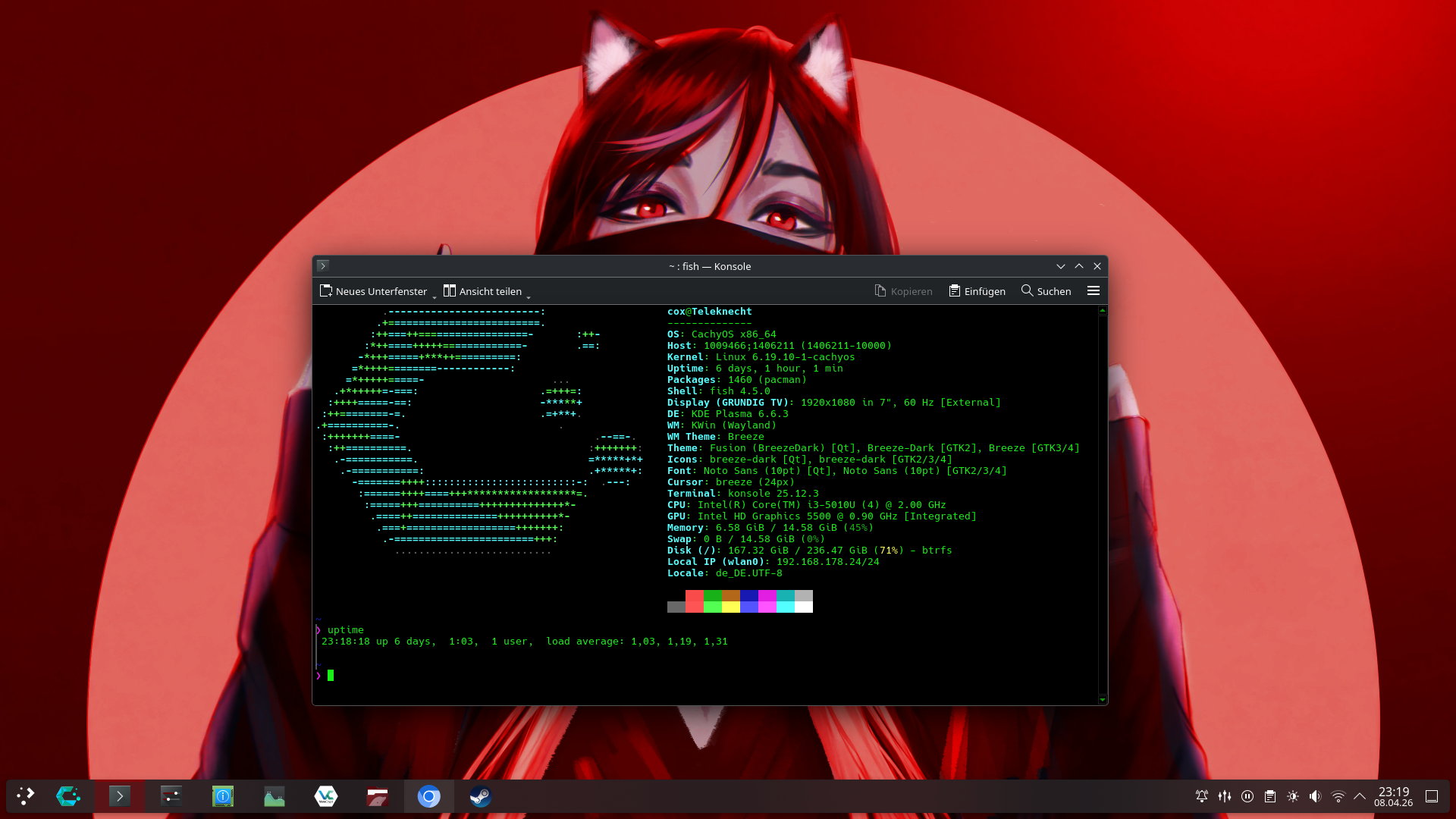Viewport: 1456px width, 819px height.
Task: Open the Info Center taskbar icon
Action: pyautogui.click(x=223, y=796)
